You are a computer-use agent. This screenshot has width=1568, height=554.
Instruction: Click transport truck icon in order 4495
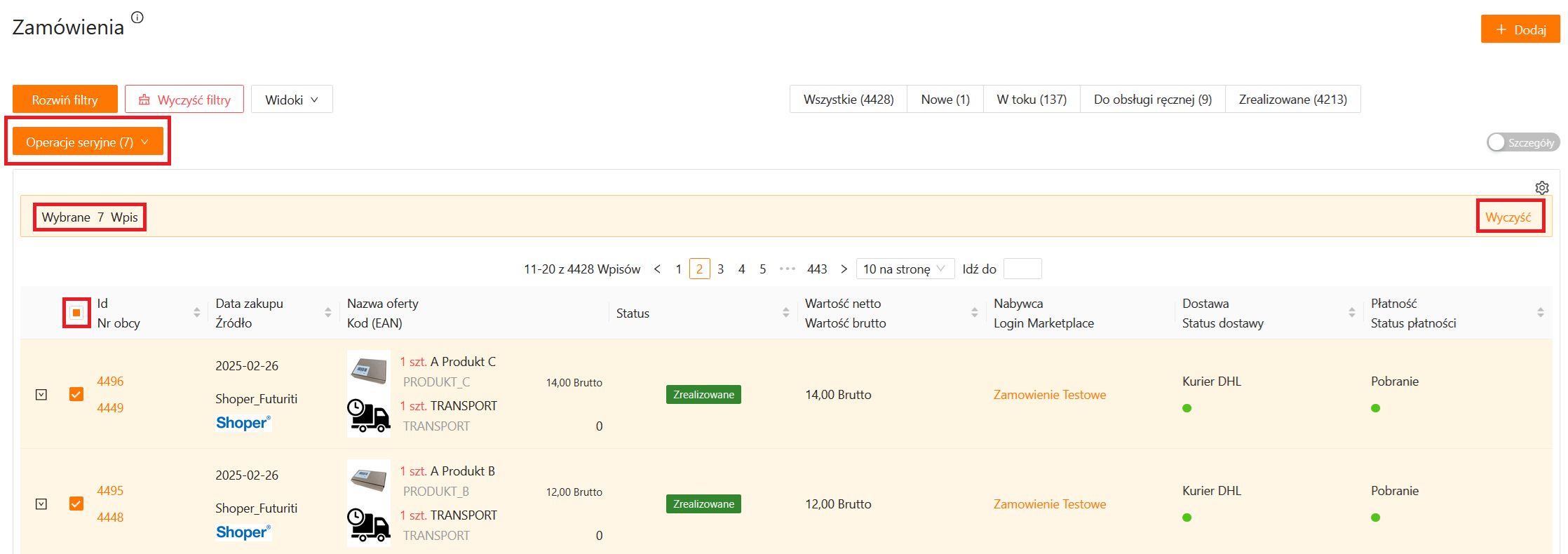pyautogui.click(x=369, y=525)
